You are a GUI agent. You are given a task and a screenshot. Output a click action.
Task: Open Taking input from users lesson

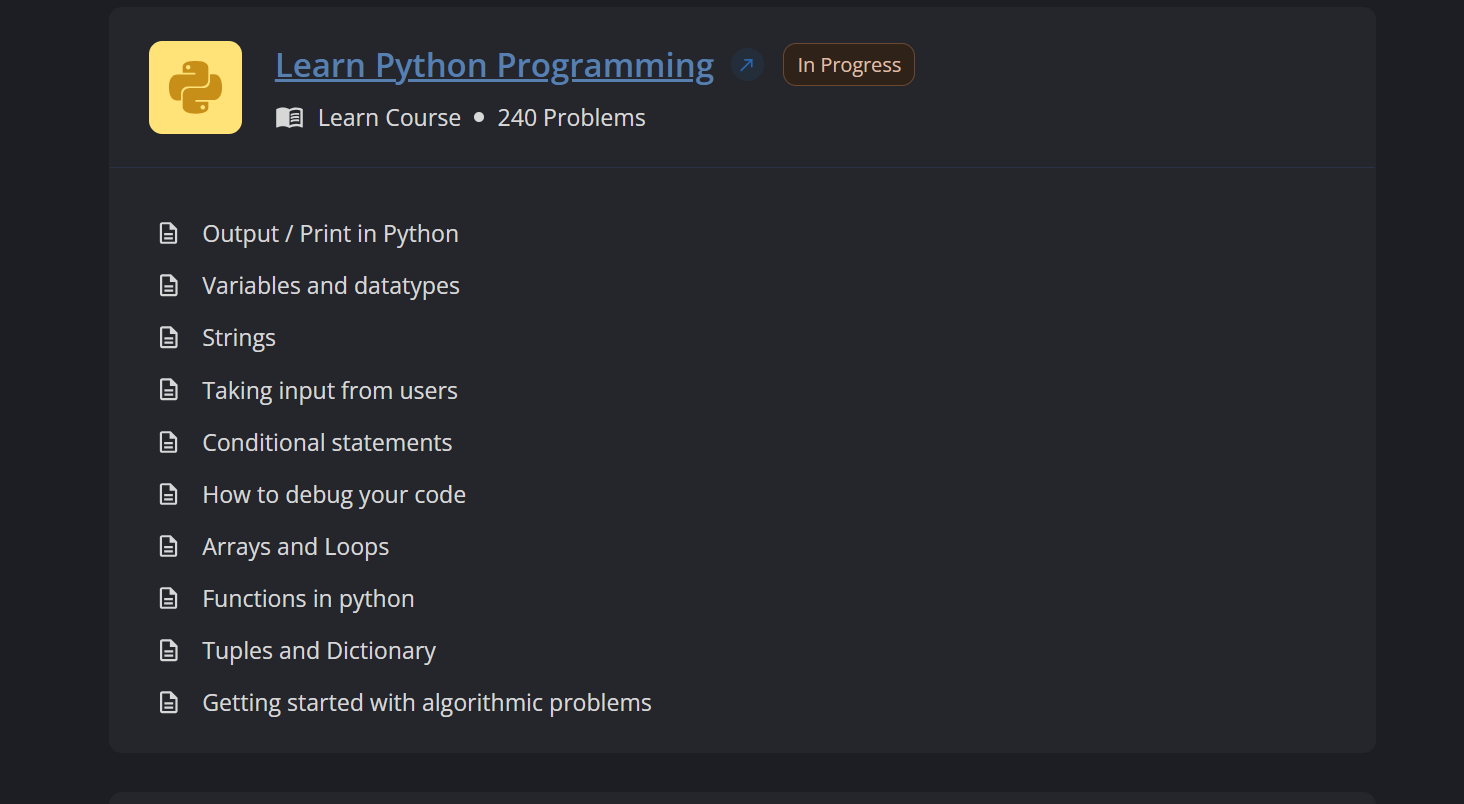(x=329, y=390)
